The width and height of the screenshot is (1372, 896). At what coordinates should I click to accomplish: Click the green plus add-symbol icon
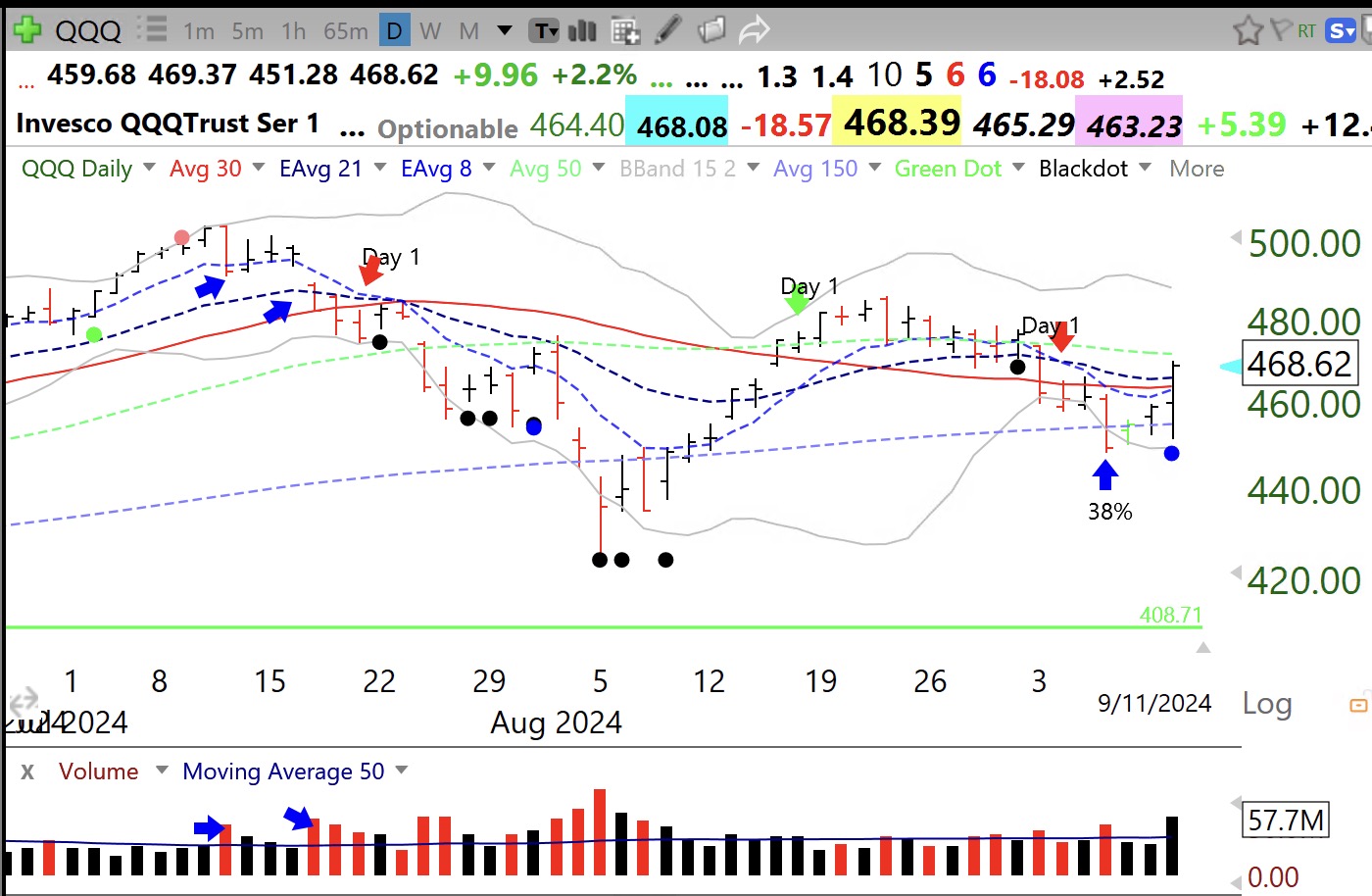click(26, 30)
